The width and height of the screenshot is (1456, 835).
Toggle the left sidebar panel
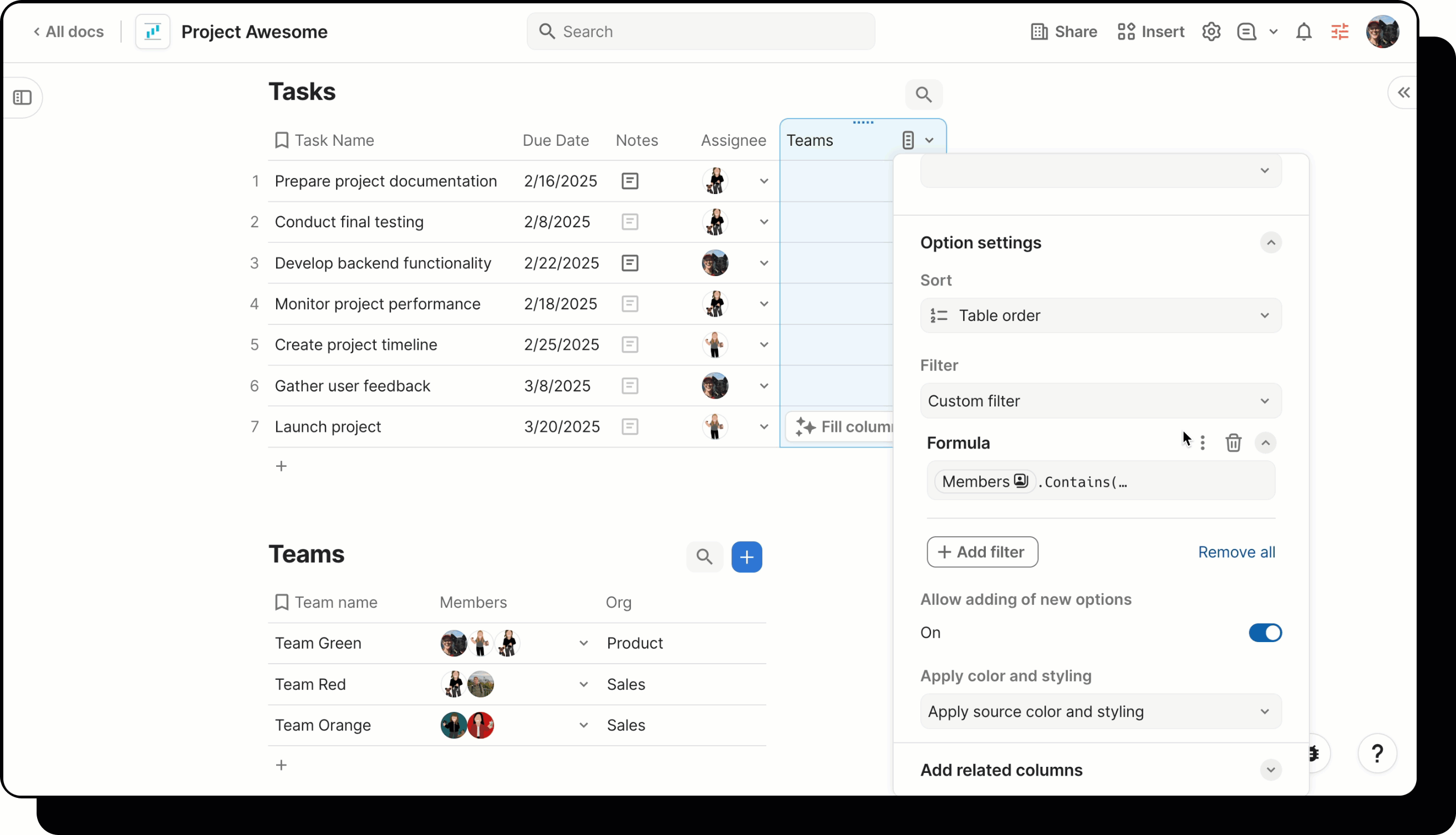tap(22, 98)
